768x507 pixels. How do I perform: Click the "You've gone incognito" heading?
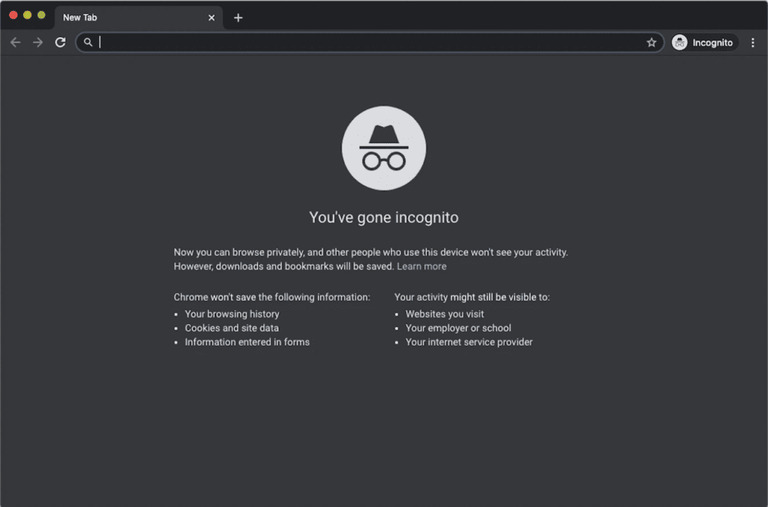384,217
